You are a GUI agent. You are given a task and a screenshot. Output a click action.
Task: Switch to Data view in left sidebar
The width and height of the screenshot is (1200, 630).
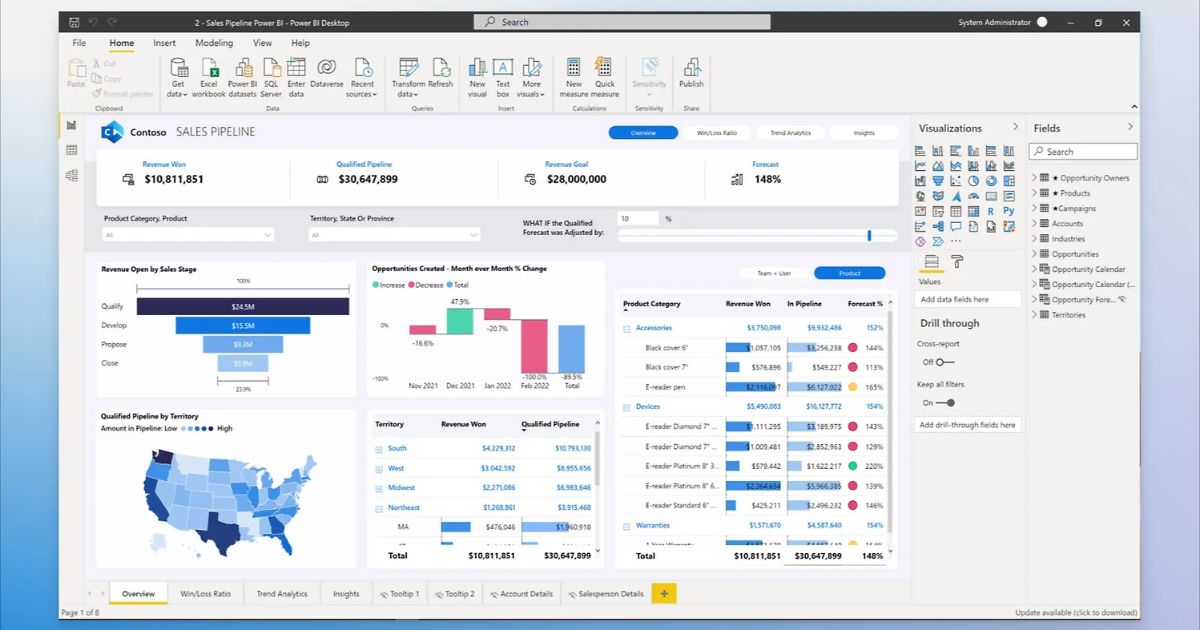[71, 150]
